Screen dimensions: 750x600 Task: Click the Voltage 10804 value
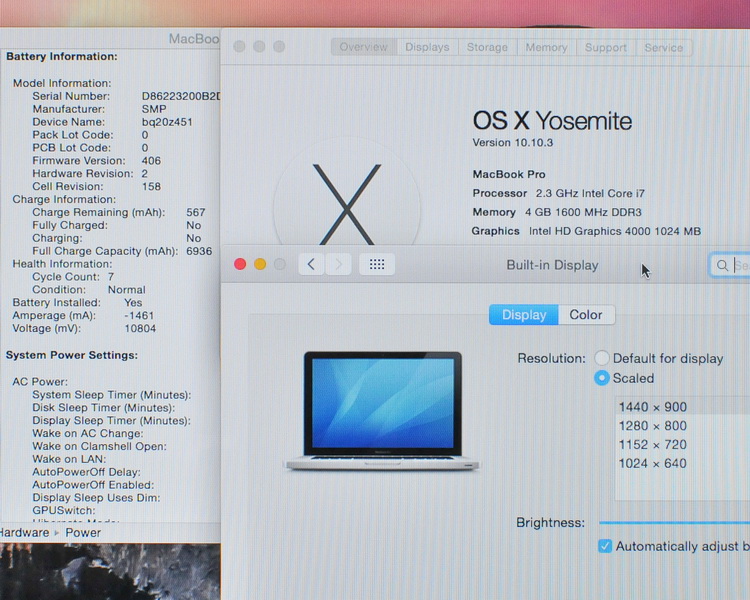tap(140, 329)
